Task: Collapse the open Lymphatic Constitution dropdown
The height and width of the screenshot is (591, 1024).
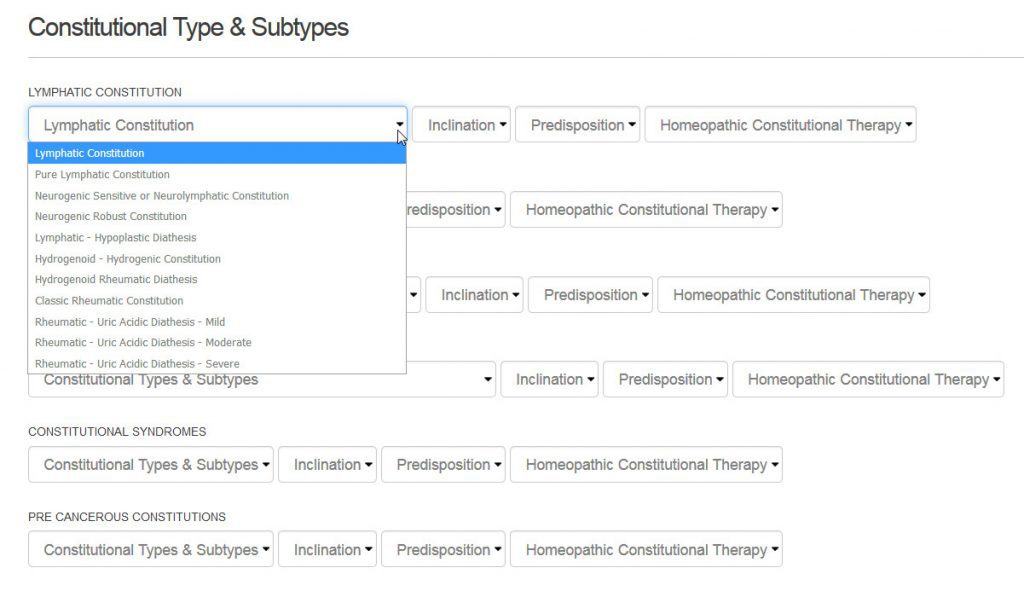Action: tap(217, 125)
